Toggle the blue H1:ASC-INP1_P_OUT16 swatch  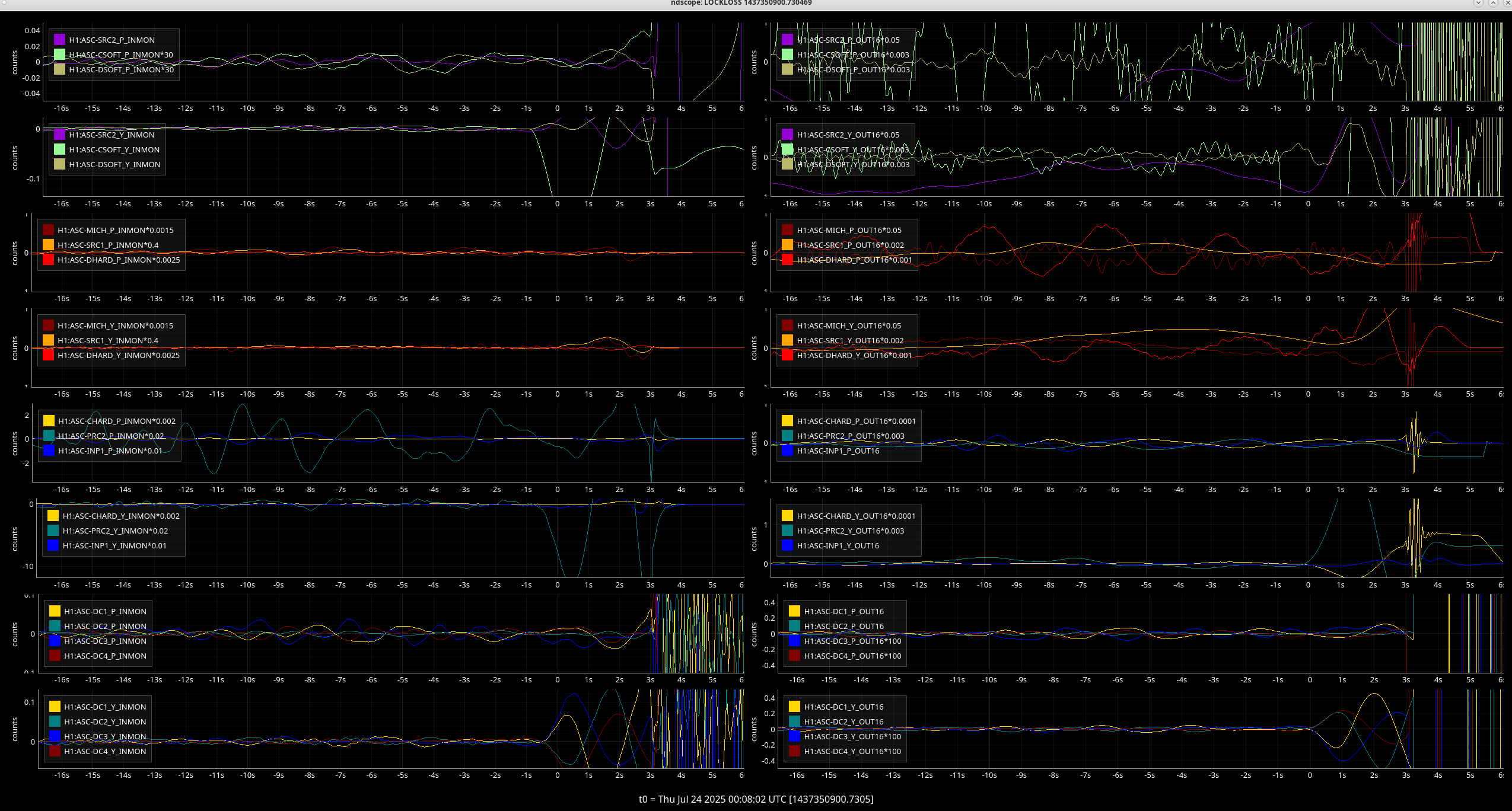tap(787, 451)
